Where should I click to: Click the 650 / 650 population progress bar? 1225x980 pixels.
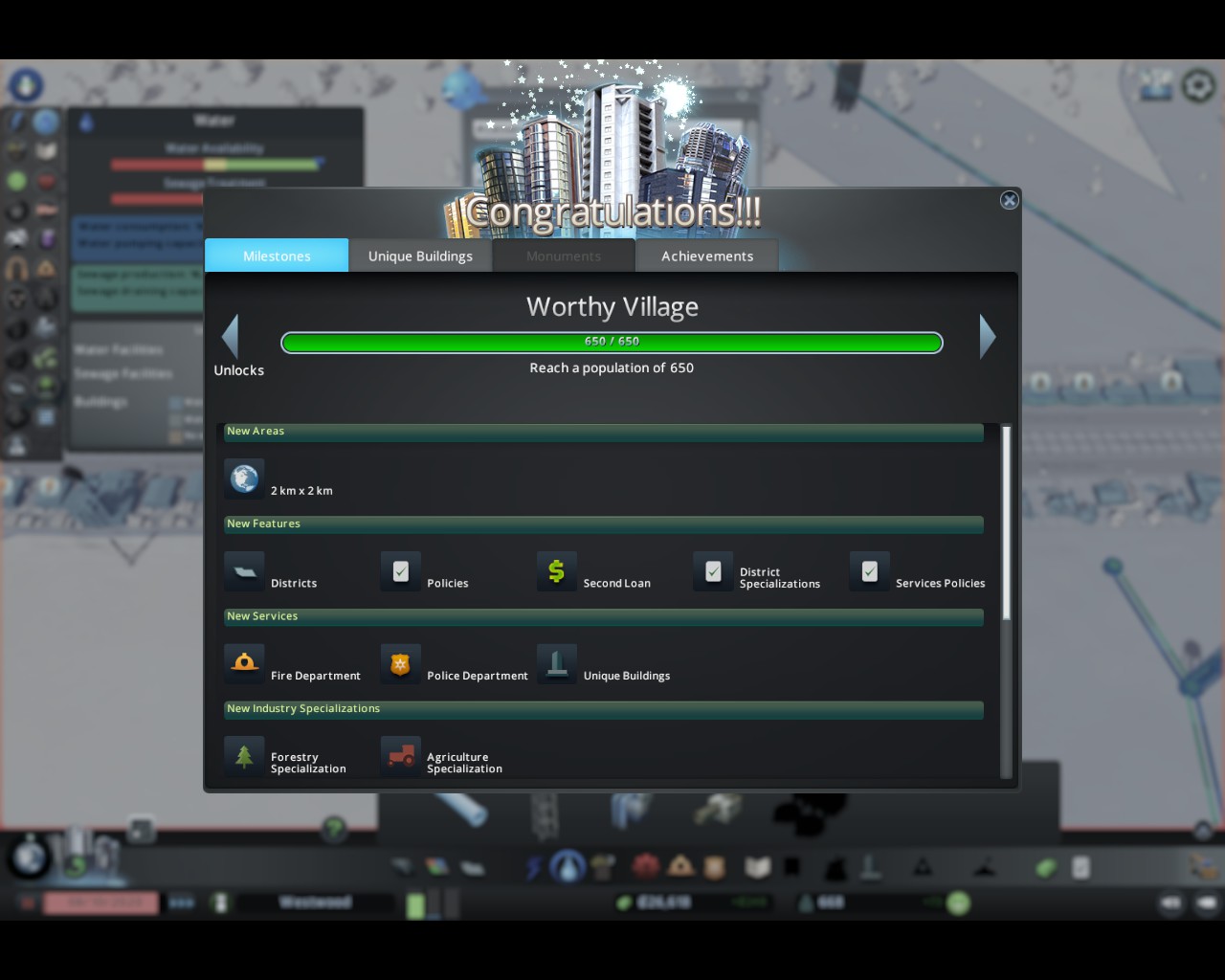(612, 342)
